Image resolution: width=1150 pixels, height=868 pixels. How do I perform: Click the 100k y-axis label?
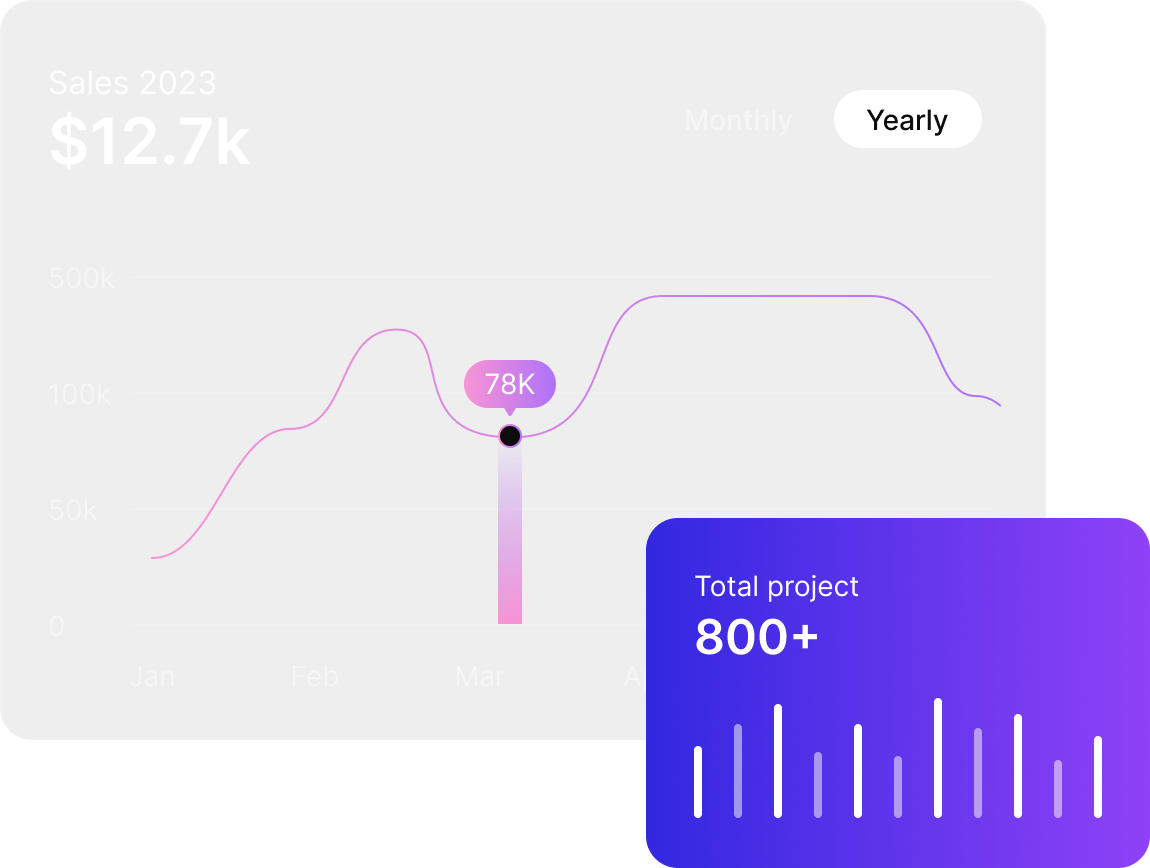[x=79, y=394]
